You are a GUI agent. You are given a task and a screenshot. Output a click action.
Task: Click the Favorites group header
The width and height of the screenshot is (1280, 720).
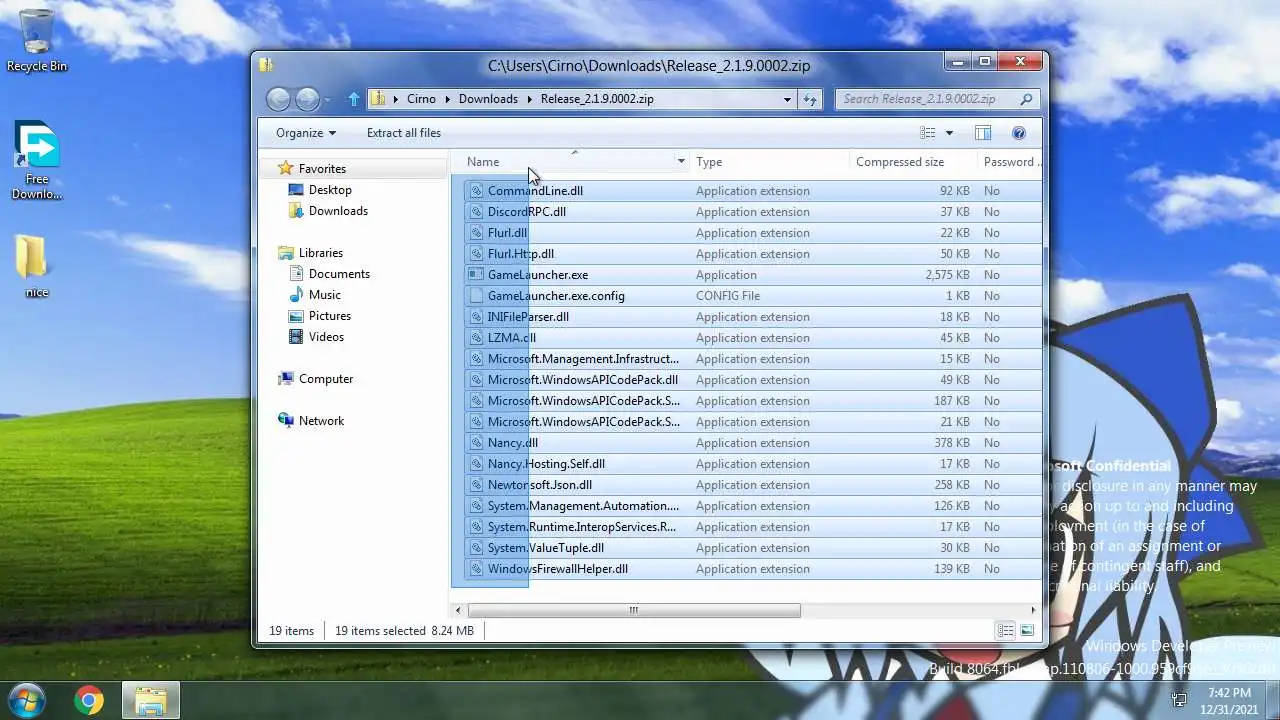[x=322, y=169]
